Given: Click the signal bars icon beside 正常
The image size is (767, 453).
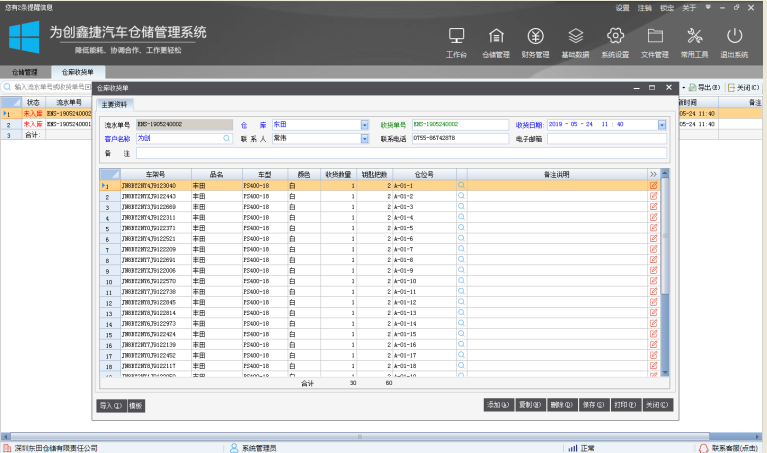Looking at the screenshot, I should (x=573, y=448).
